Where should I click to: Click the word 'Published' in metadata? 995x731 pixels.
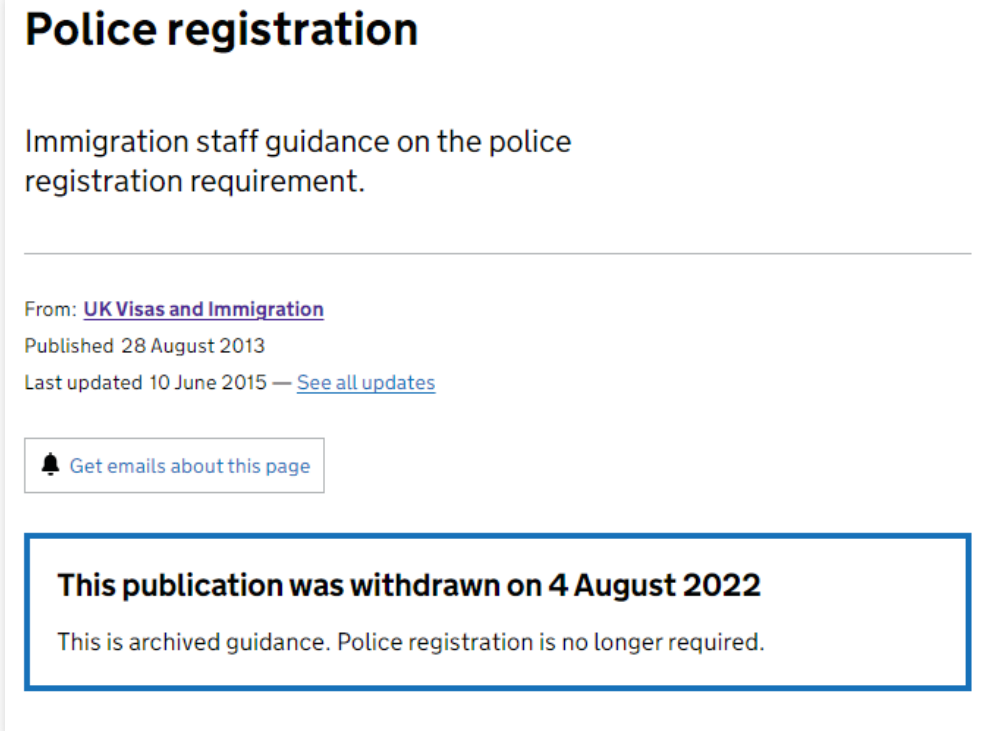pyautogui.click(x=68, y=347)
